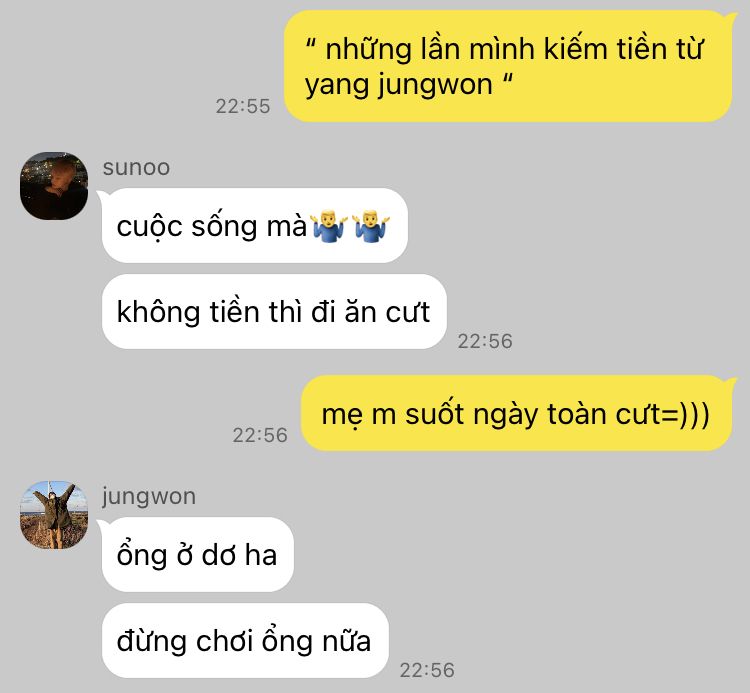Tap the first shrugging man emoji
Viewport: 750px width, 693px height.
330,226
